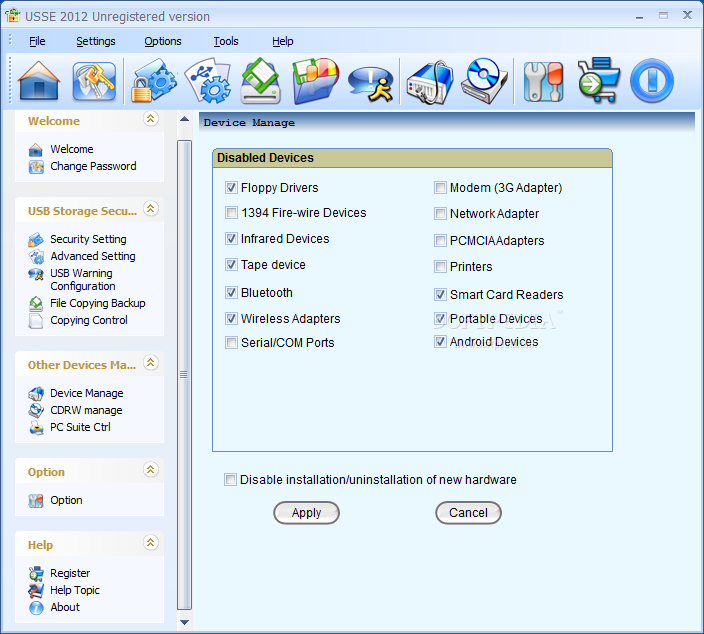Uncheck the Floppy Drivers checkbox
Screen dimensions: 704x634
[231, 188]
